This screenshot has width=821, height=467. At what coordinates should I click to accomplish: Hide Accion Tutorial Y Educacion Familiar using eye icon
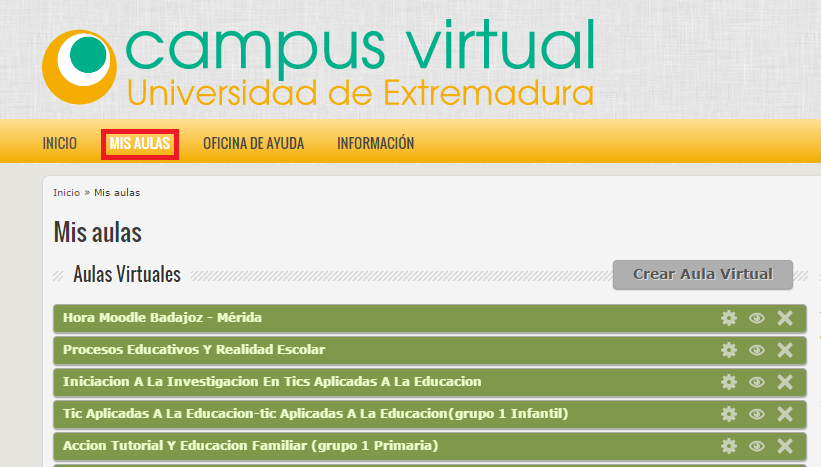tap(757, 446)
